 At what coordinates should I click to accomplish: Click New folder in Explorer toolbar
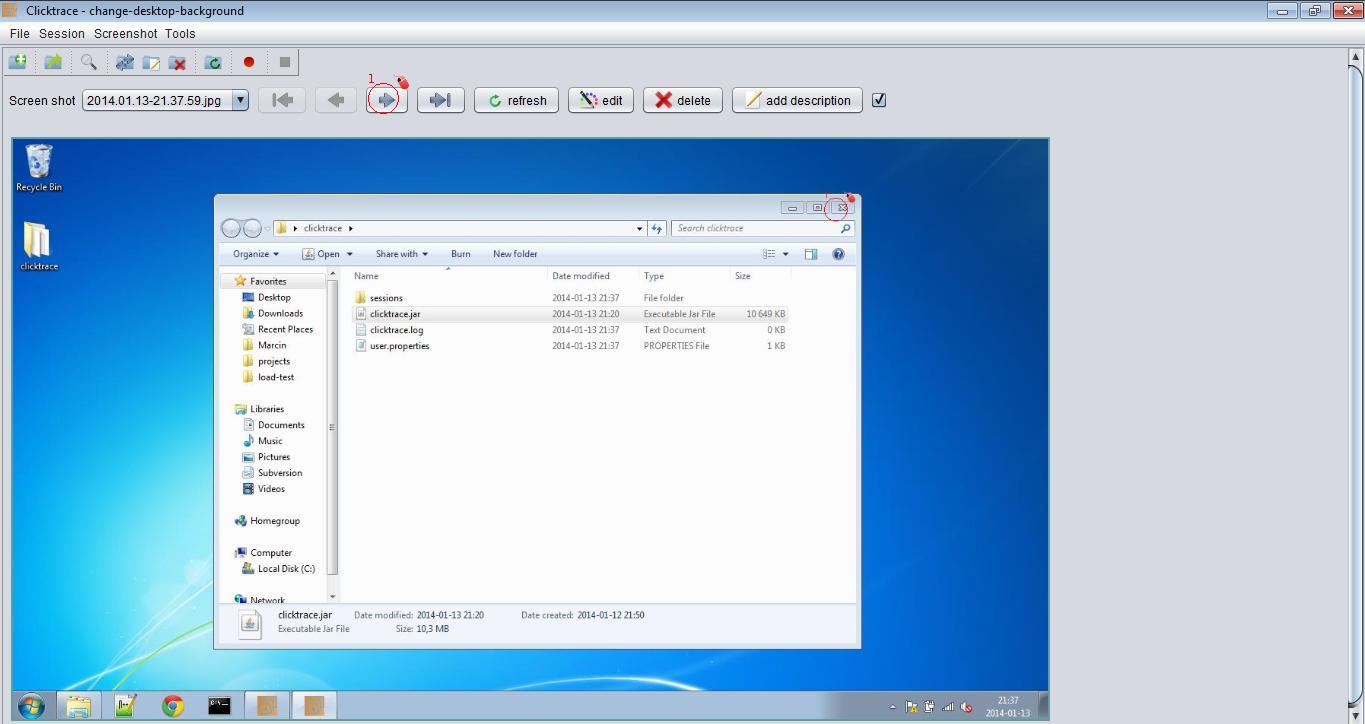point(515,254)
